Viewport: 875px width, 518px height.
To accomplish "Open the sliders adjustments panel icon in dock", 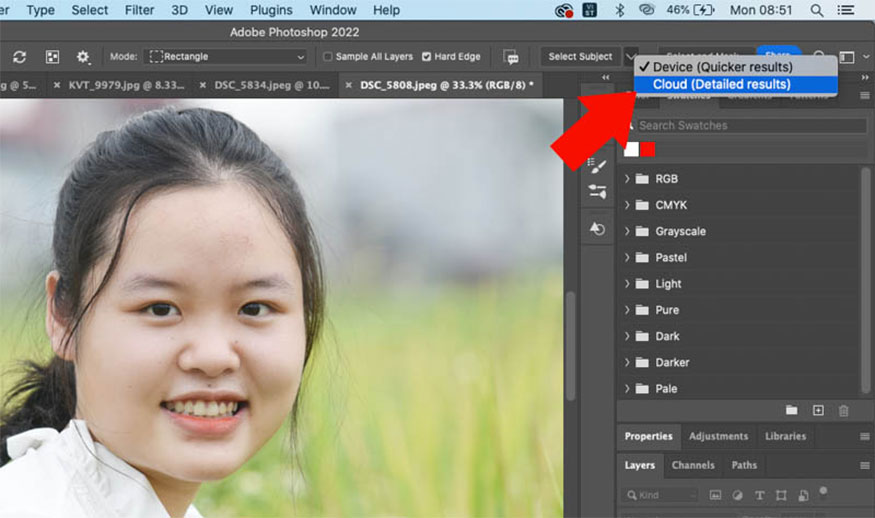I will [597, 191].
